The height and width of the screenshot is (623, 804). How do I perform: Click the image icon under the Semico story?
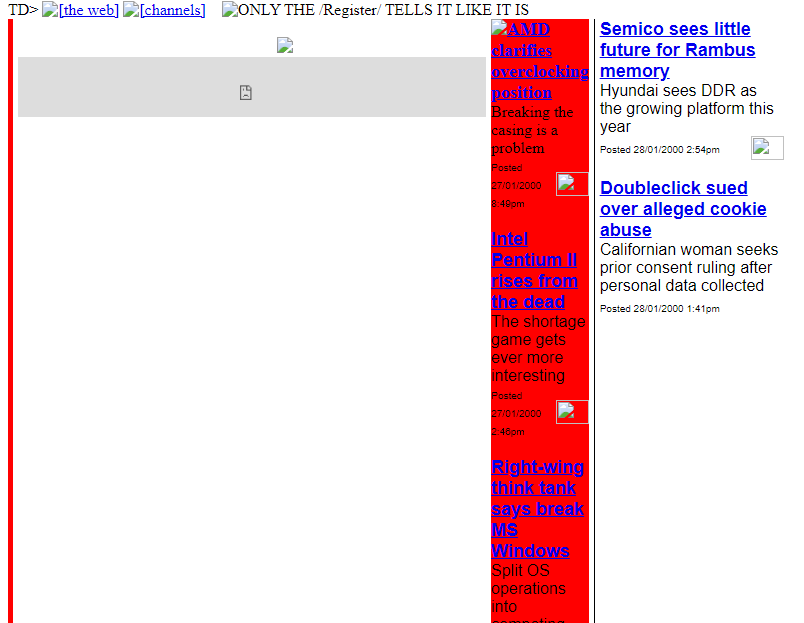coord(767,147)
